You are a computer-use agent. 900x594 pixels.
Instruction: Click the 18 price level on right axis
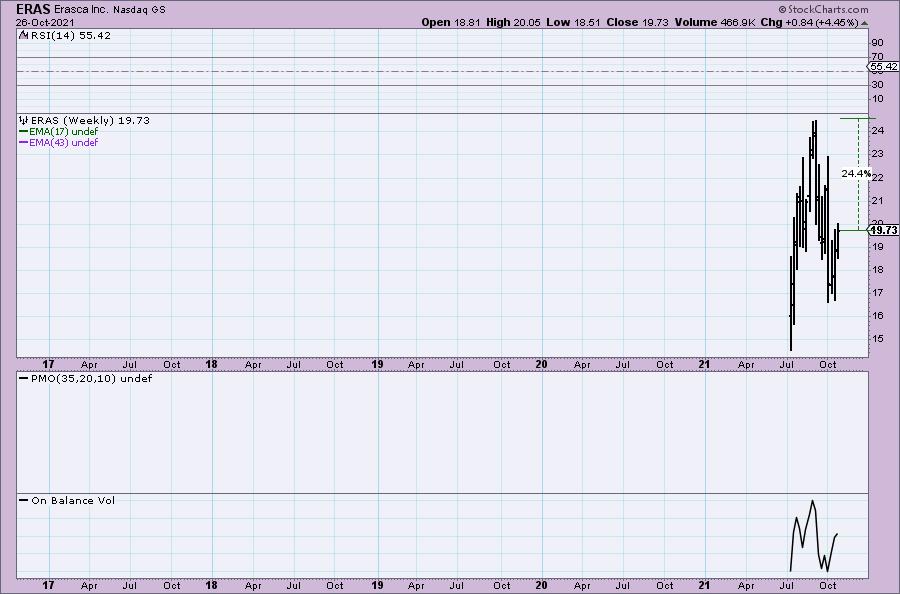[x=877, y=270]
